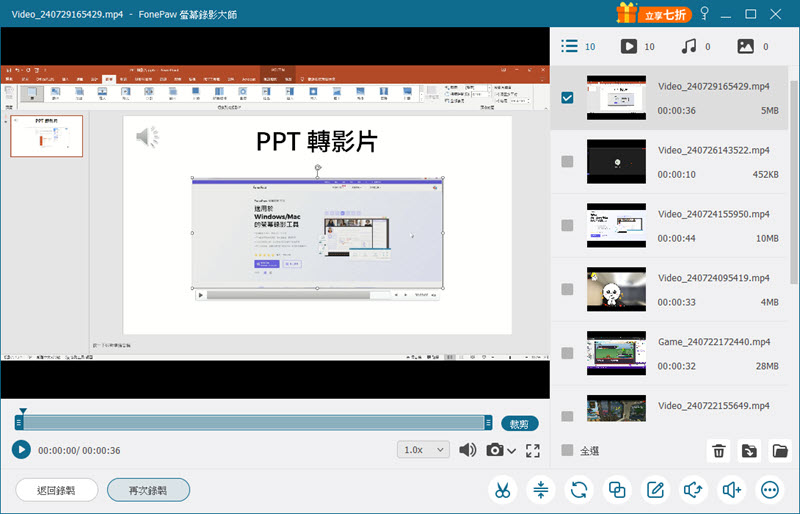Open the compress video tool

pyautogui.click(x=541, y=490)
